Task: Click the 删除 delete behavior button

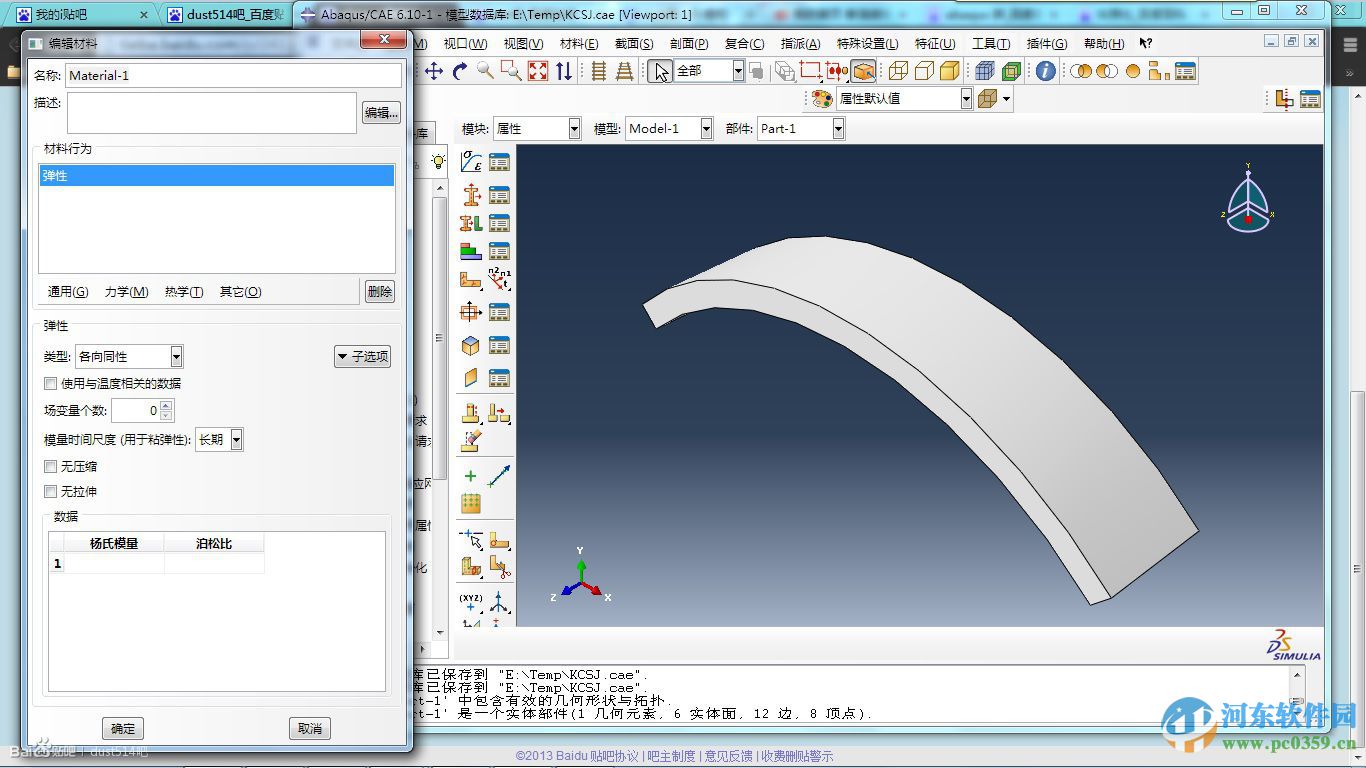Action: pos(380,292)
